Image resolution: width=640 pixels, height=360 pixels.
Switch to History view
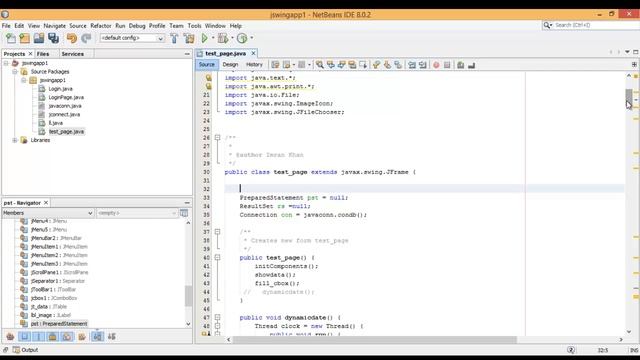tap(254, 64)
